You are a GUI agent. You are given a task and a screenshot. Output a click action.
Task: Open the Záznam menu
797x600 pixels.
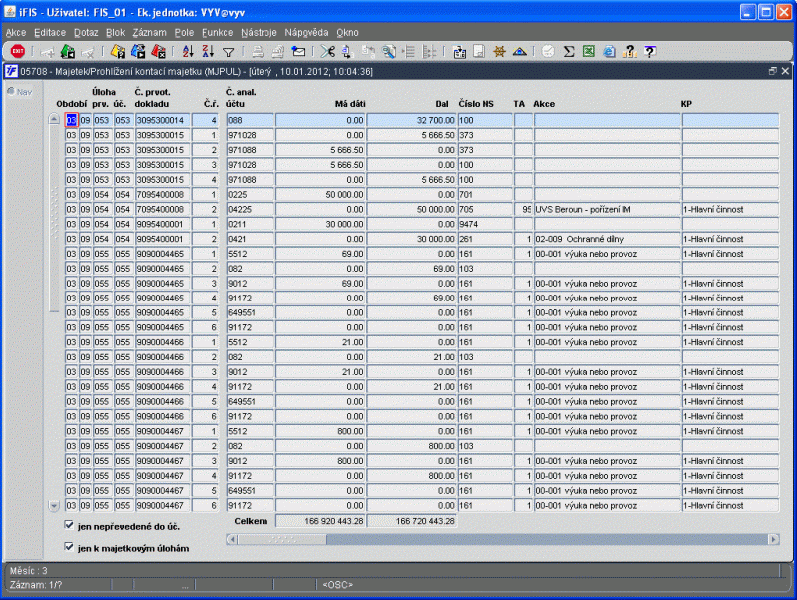(x=149, y=33)
